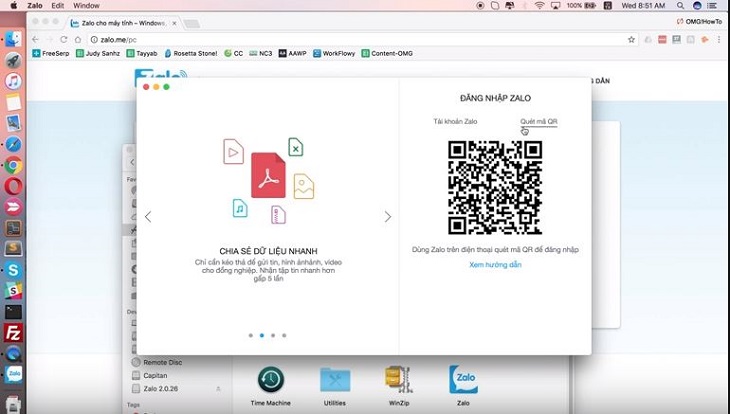Open WorkFlowy bookmark

(x=334, y=54)
